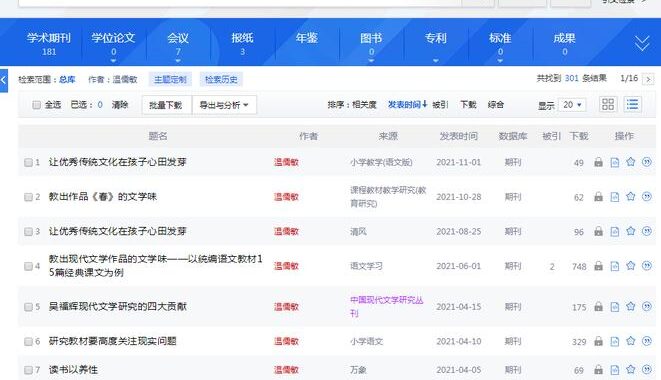Open article 读书以养性
The width and height of the screenshot is (661, 380).
[73, 370]
